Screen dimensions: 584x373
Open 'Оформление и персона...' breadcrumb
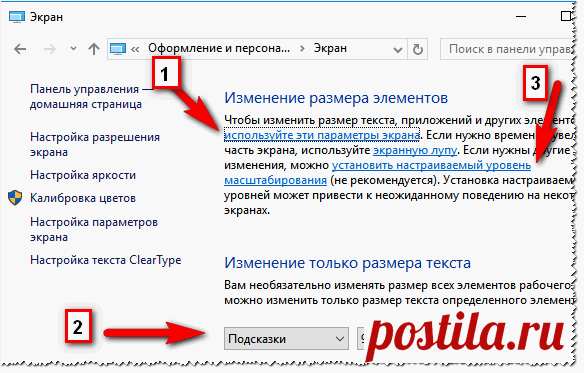coord(219,48)
